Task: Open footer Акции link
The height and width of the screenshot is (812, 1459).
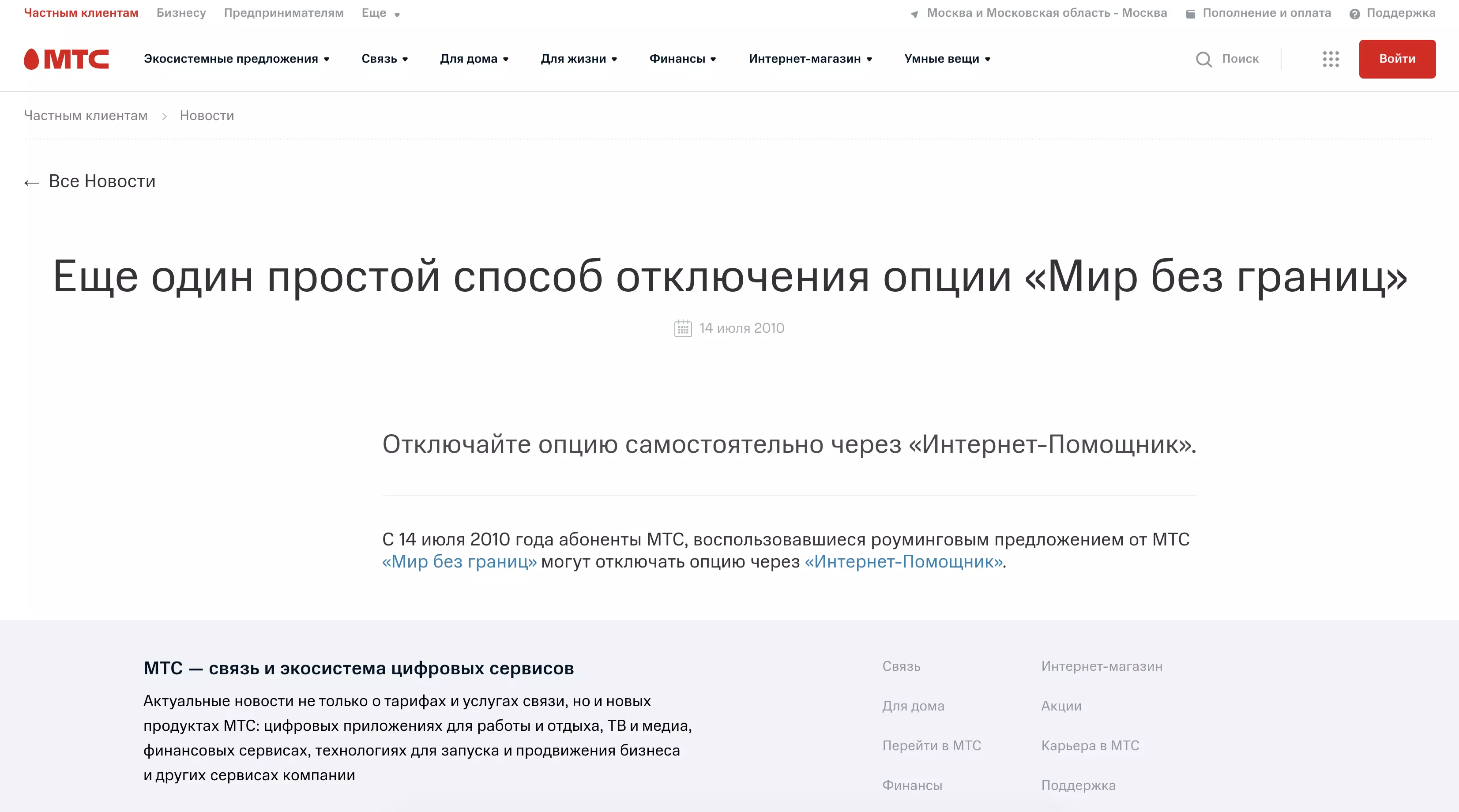Action: [x=1061, y=706]
